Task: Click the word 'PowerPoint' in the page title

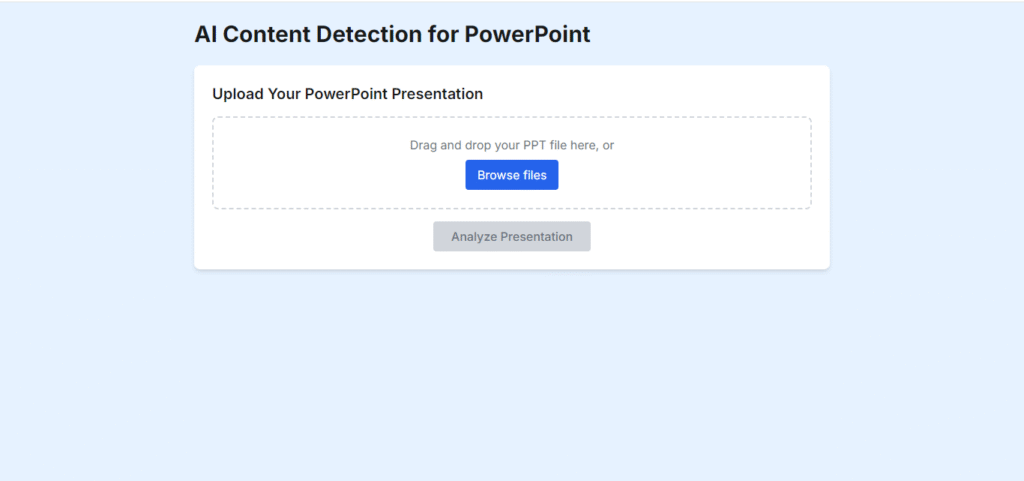Action: click(x=528, y=35)
